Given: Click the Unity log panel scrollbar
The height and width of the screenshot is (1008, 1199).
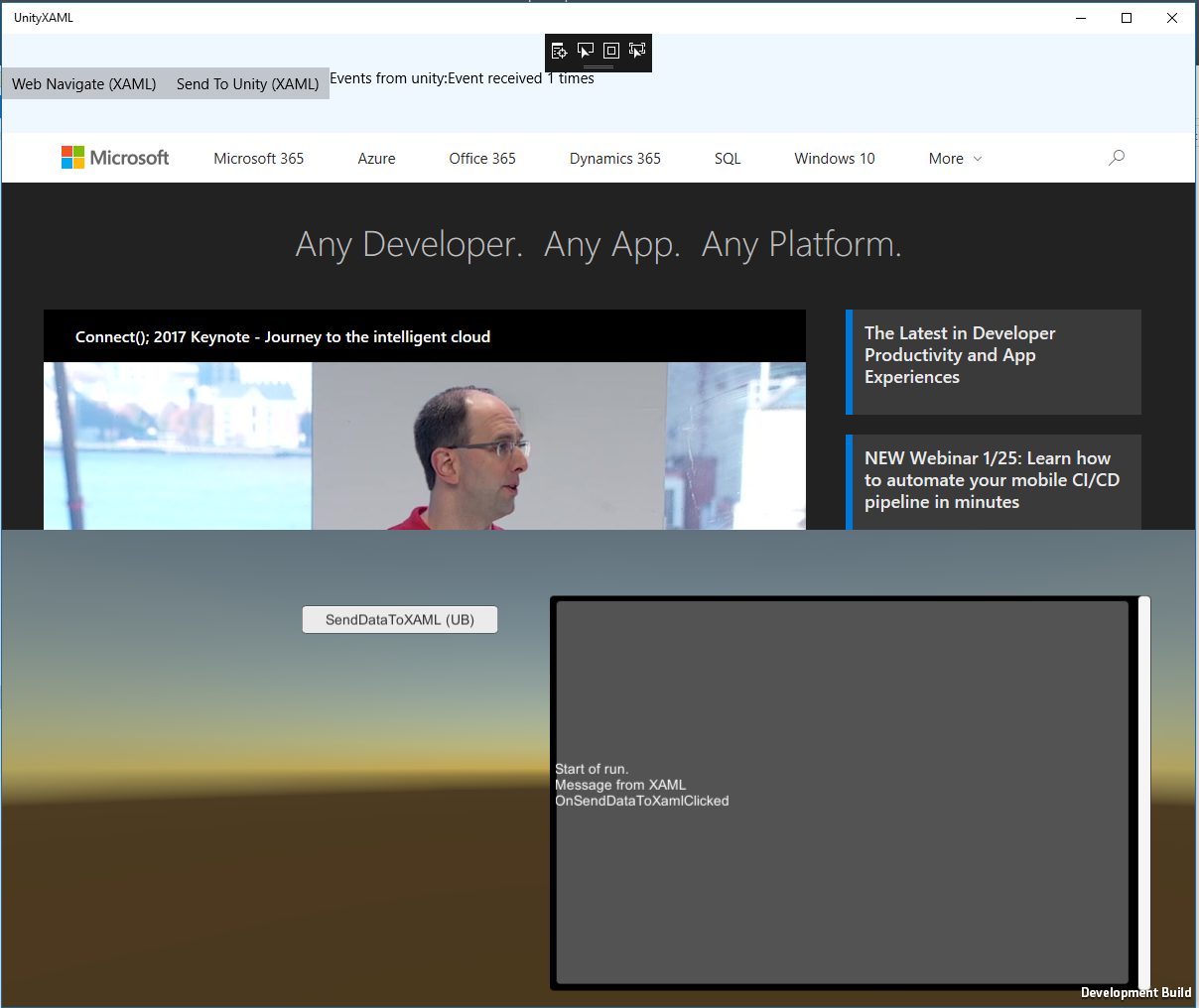Looking at the screenshot, I should coord(1144,792).
